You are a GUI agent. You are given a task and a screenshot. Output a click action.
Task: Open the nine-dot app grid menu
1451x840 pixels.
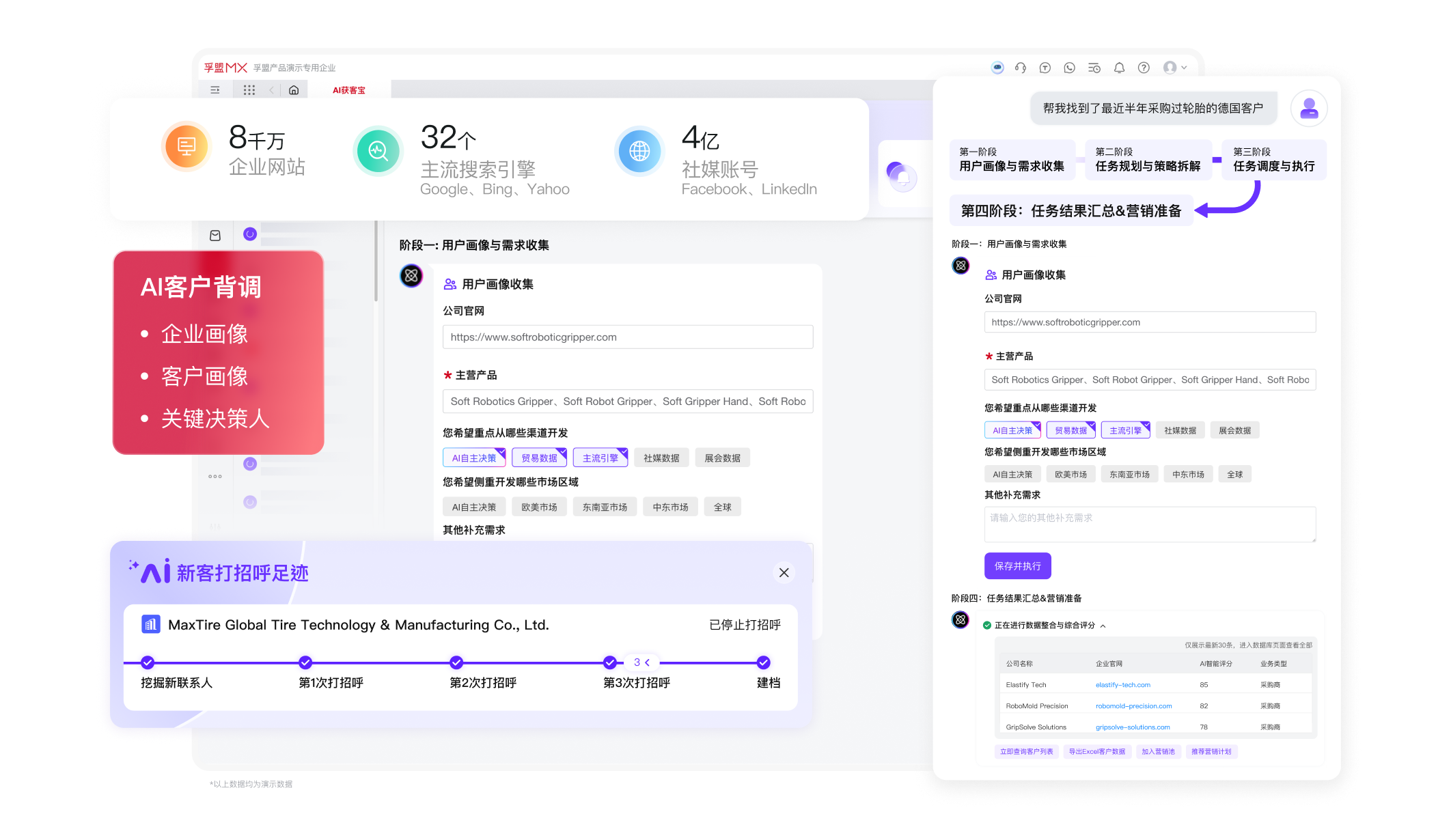(249, 90)
